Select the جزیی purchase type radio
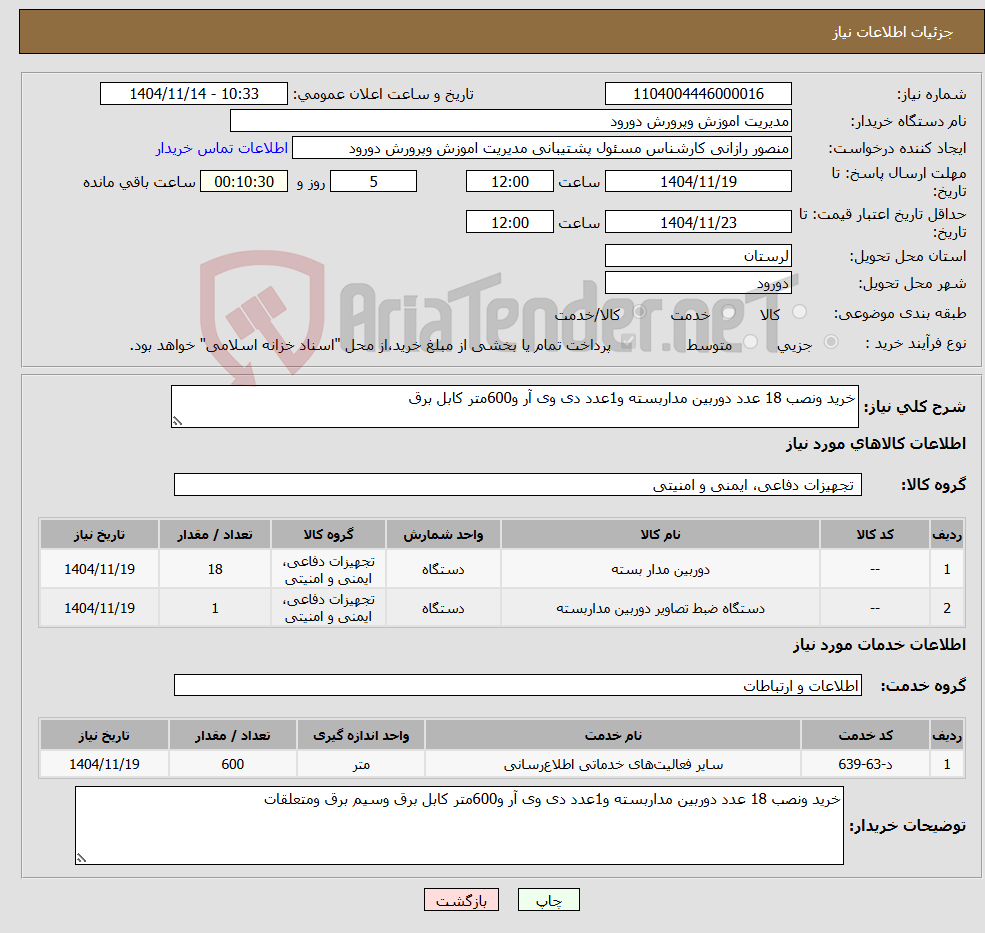The height and width of the screenshot is (933, 985). [x=830, y=342]
